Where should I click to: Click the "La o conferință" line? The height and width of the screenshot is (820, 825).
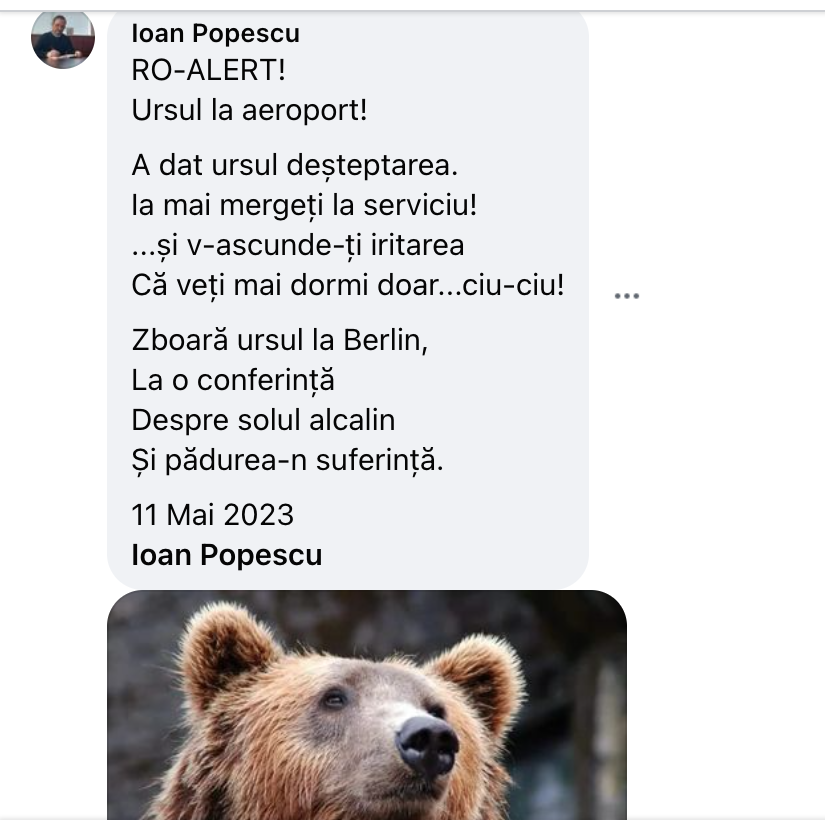(233, 380)
